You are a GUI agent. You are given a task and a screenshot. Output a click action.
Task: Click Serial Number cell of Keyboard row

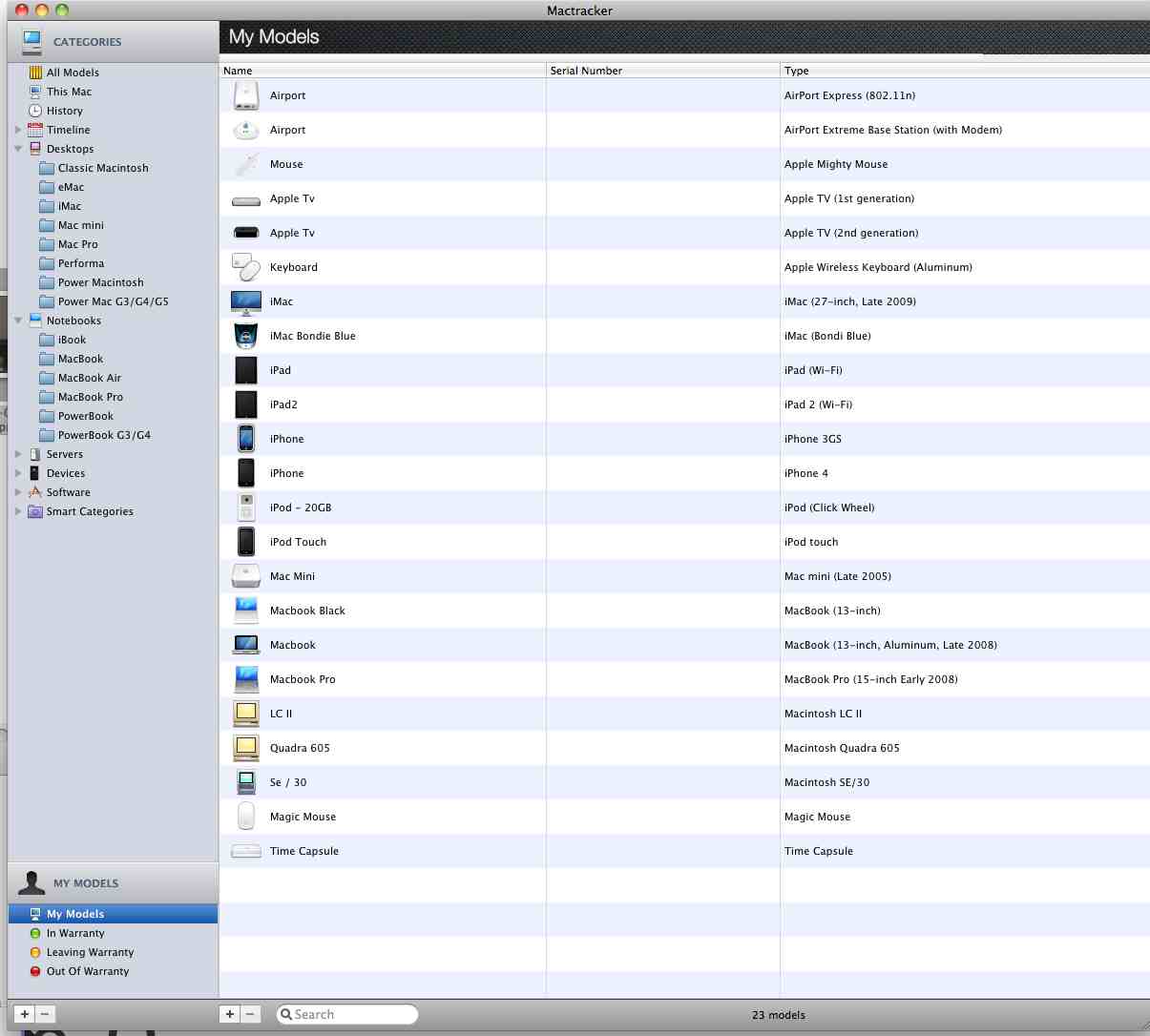pyautogui.click(x=663, y=267)
